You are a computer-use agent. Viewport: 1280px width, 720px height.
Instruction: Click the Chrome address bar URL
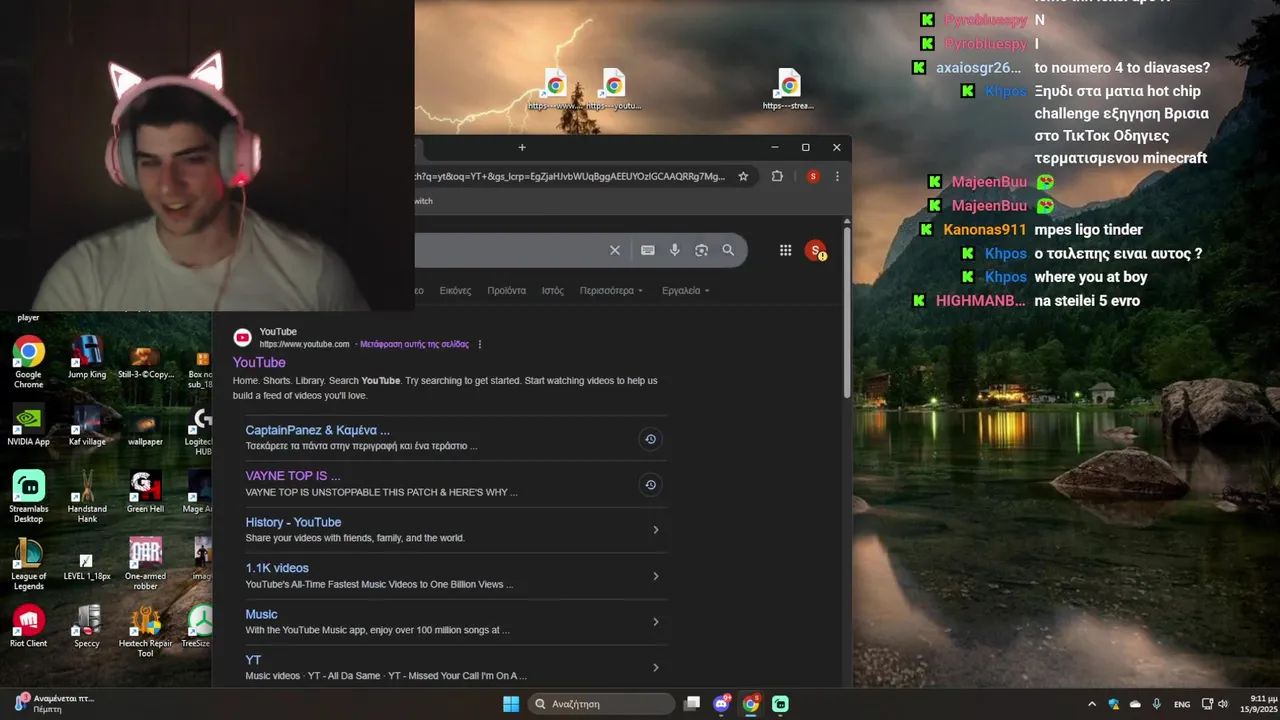click(570, 176)
